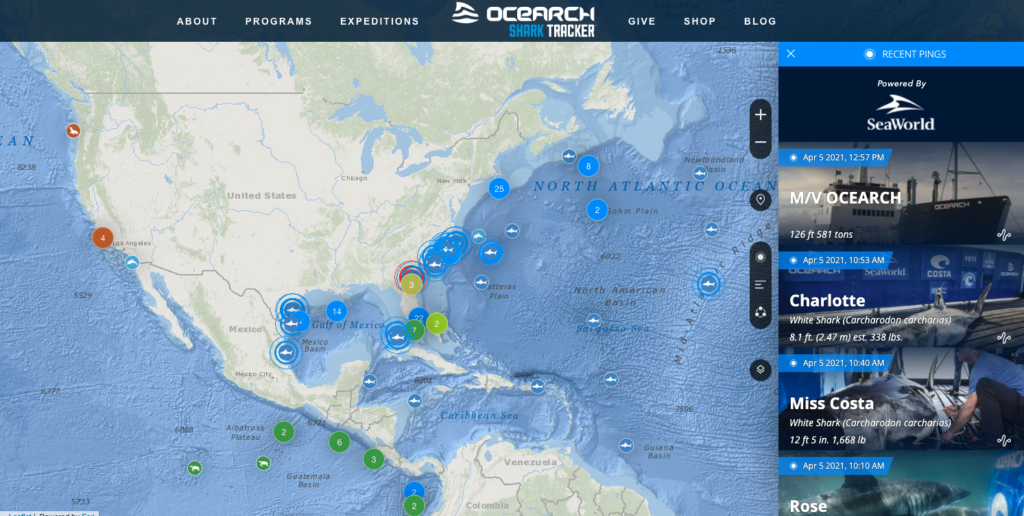Screen dimensions: 1024x516
Task: Open the M/V OCEARCH ping card
Action: click(901, 194)
